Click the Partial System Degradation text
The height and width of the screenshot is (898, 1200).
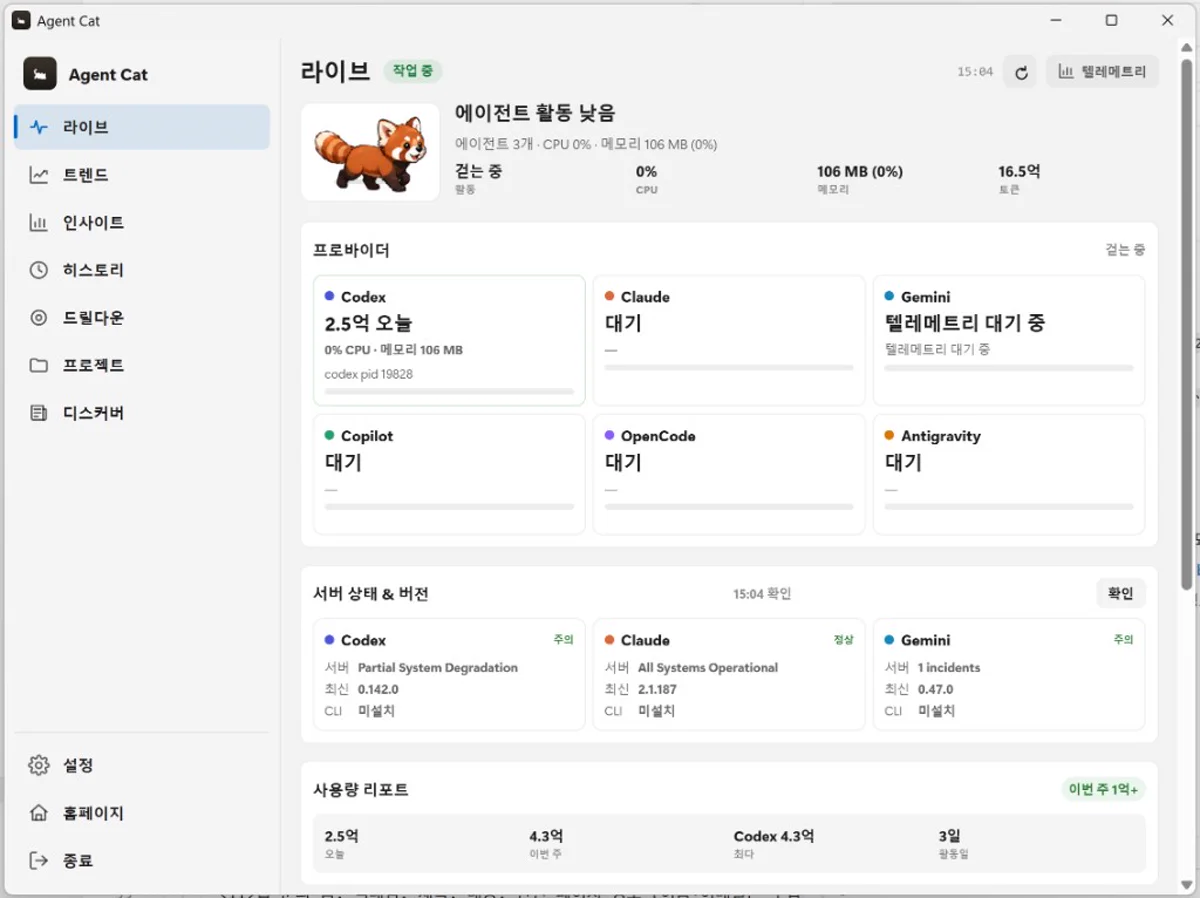438,668
